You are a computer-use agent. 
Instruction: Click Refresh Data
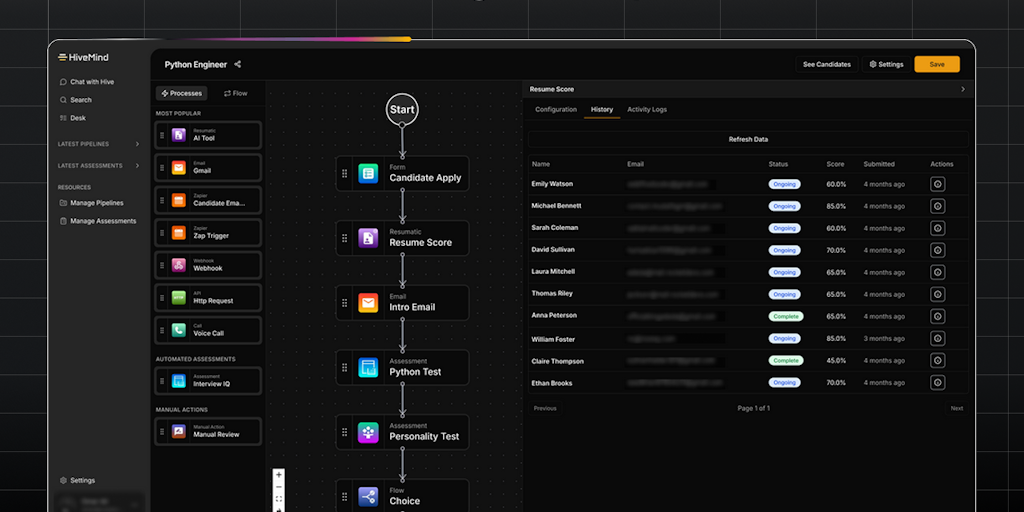coord(748,140)
